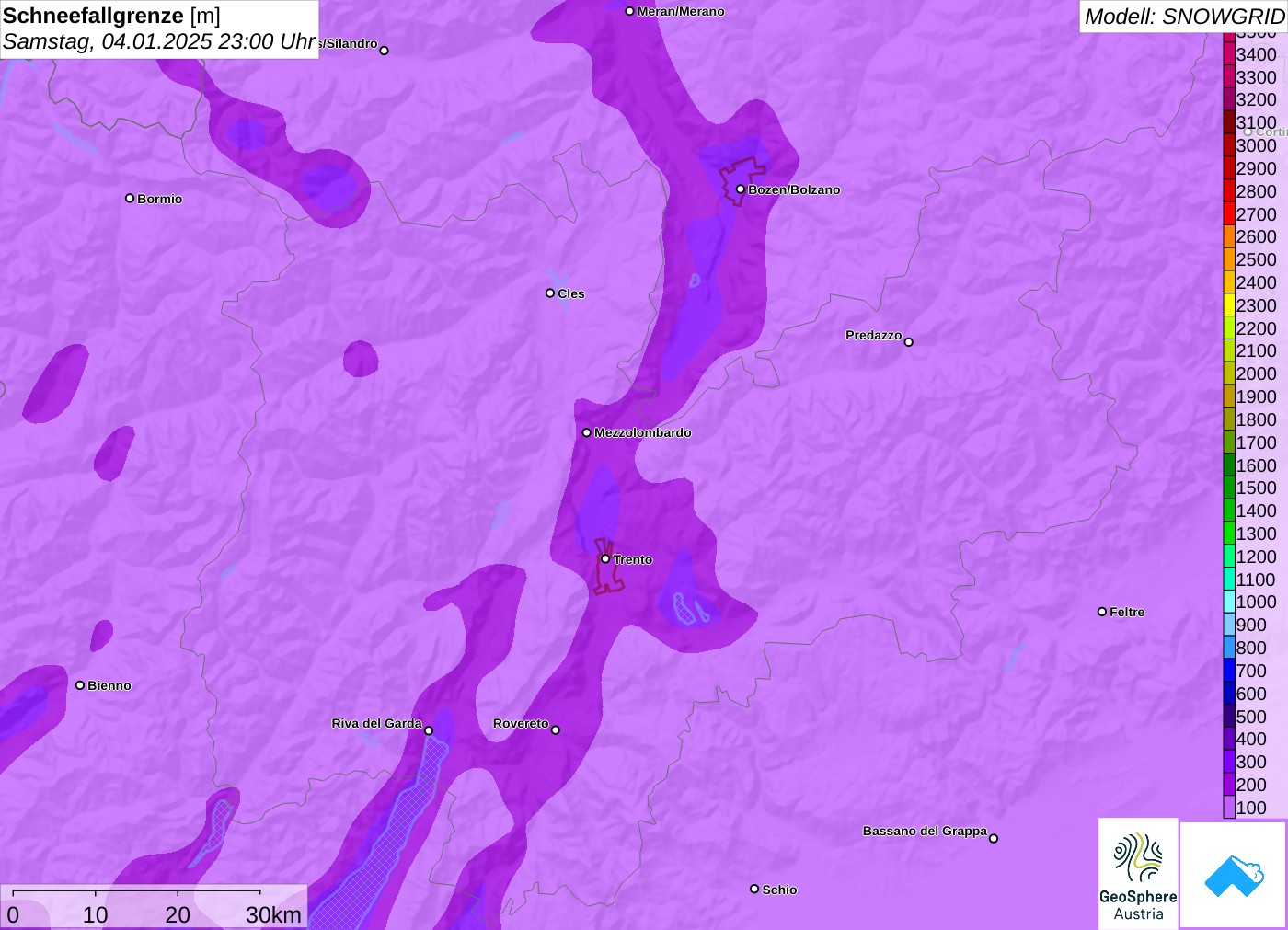
Task: Click the Rovereto label text
Action: point(521,723)
